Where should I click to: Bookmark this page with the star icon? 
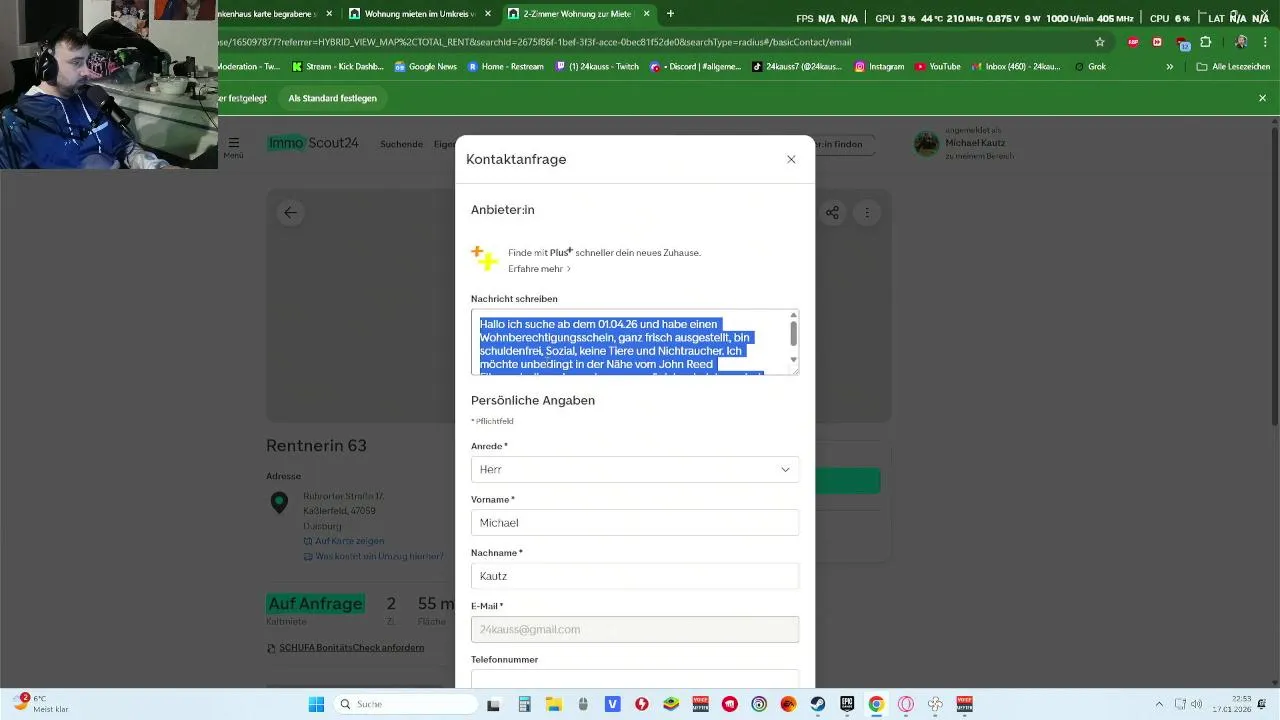click(1100, 42)
